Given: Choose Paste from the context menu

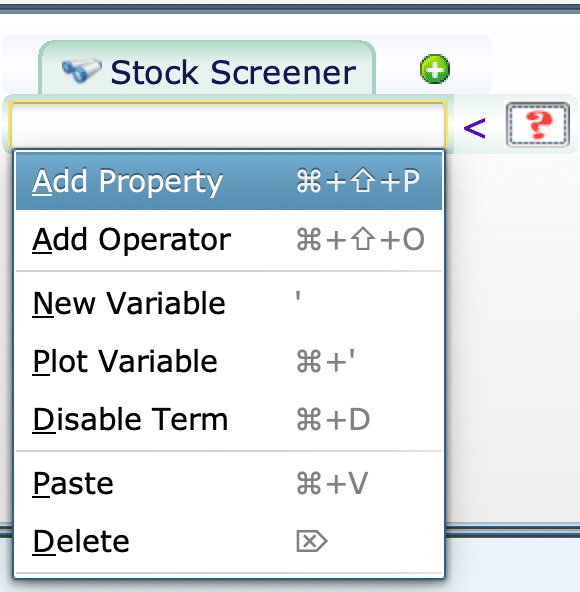Looking at the screenshot, I should coord(229,483).
